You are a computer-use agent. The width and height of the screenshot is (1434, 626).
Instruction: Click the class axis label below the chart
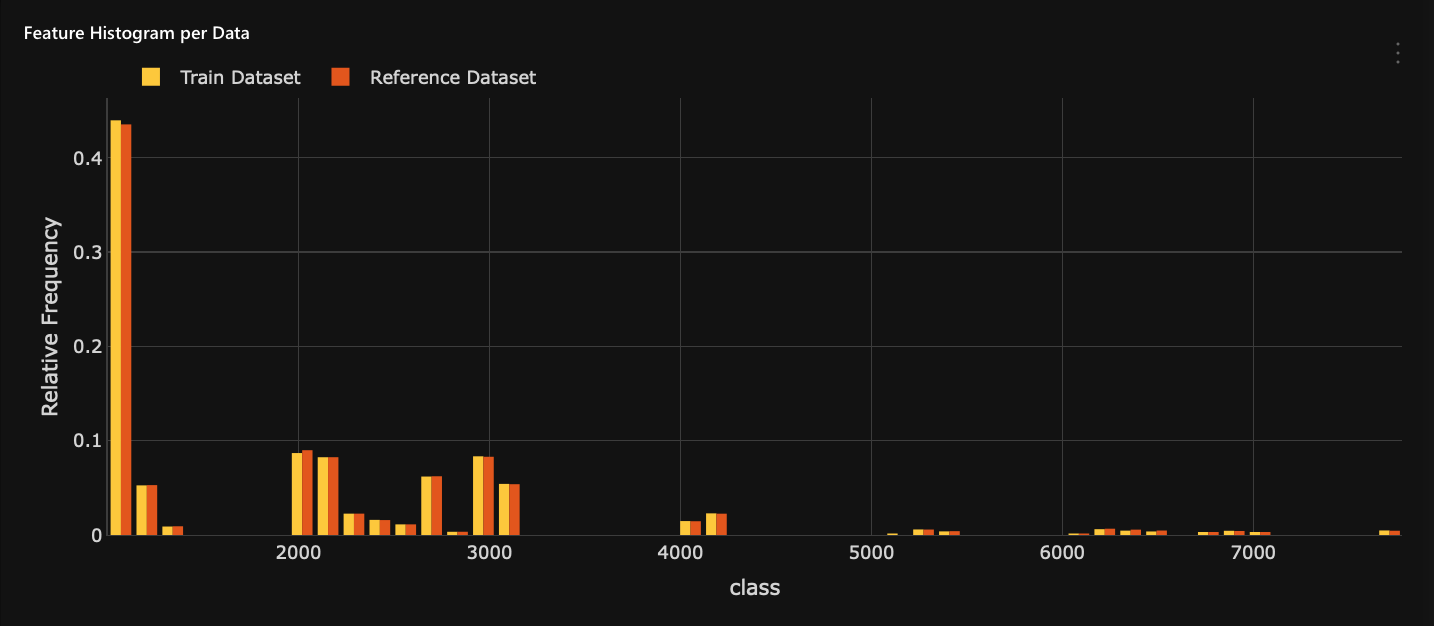(x=754, y=588)
